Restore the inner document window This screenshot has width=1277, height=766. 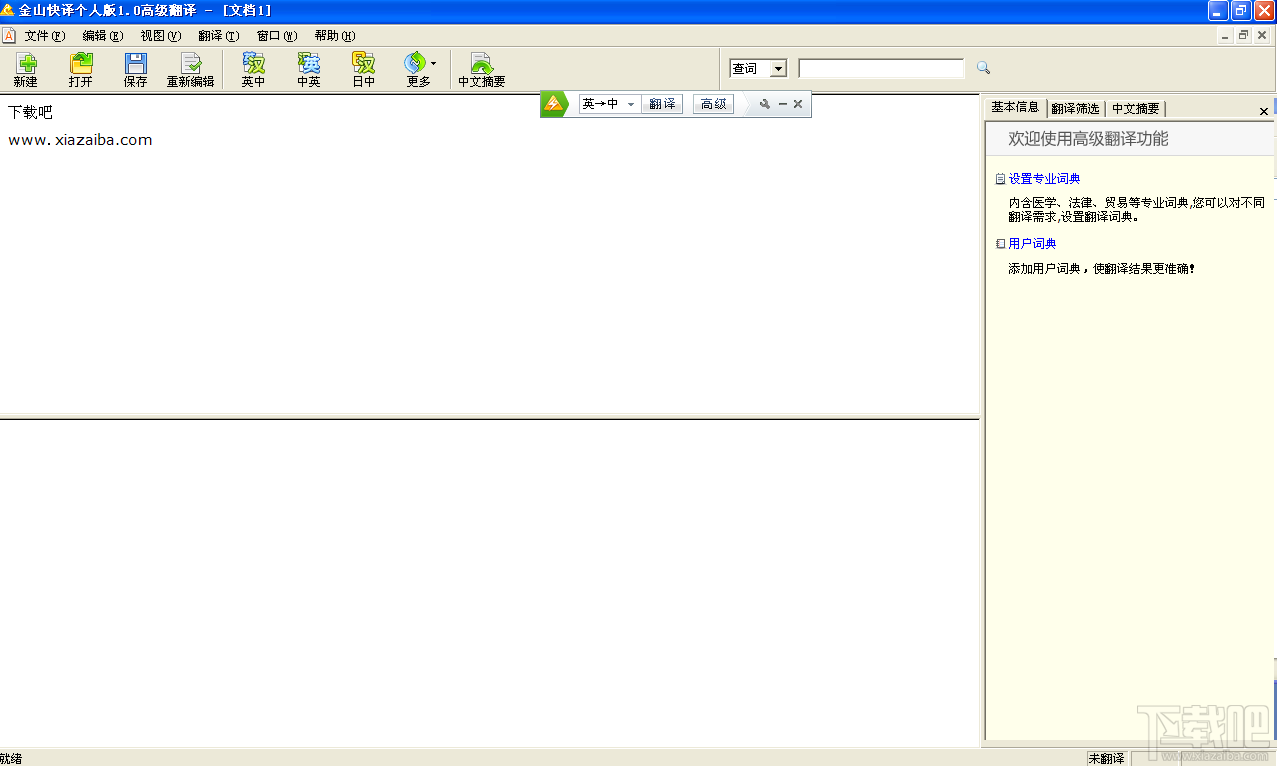click(1243, 35)
